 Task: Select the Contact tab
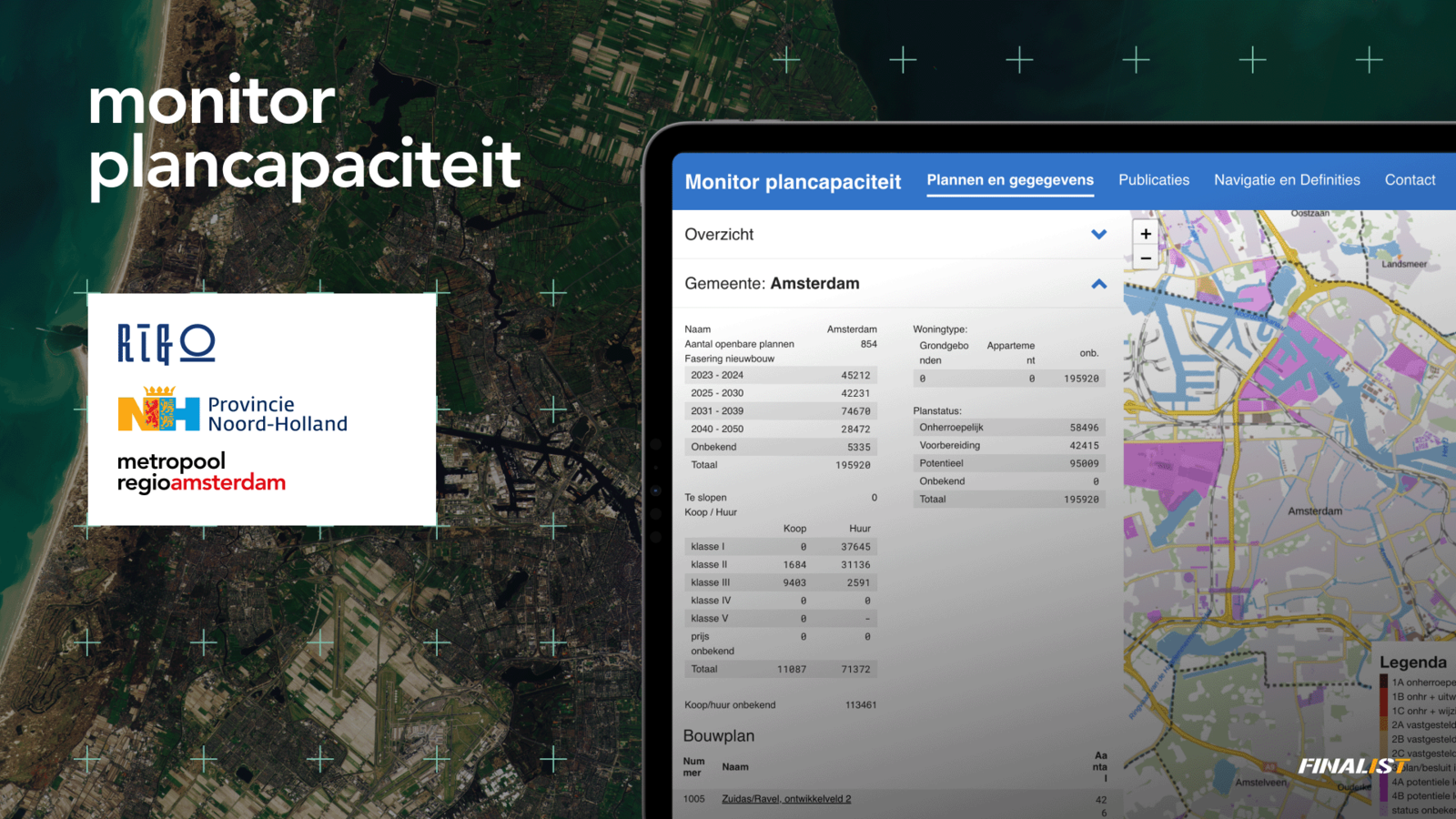coord(1410,179)
